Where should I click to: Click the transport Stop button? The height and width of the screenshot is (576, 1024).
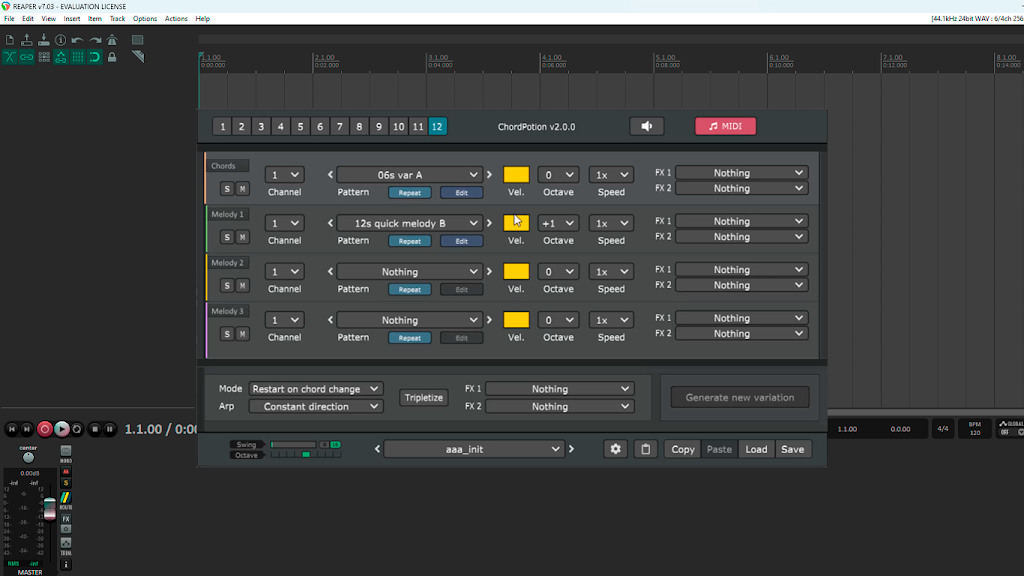tap(95, 429)
